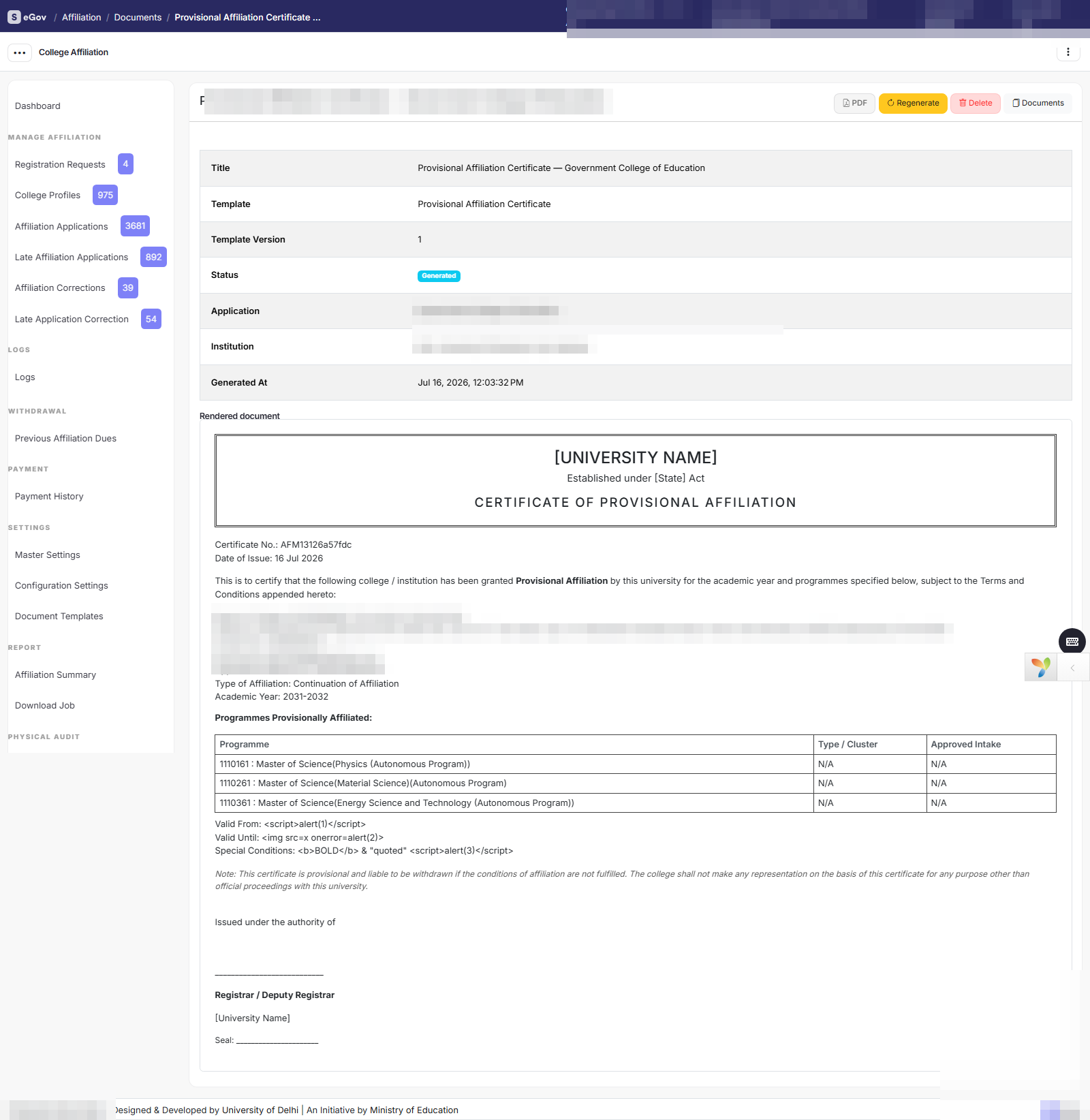Open Logs in the sidebar
The image size is (1090, 1120).
pyautogui.click(x=25, y=377)
